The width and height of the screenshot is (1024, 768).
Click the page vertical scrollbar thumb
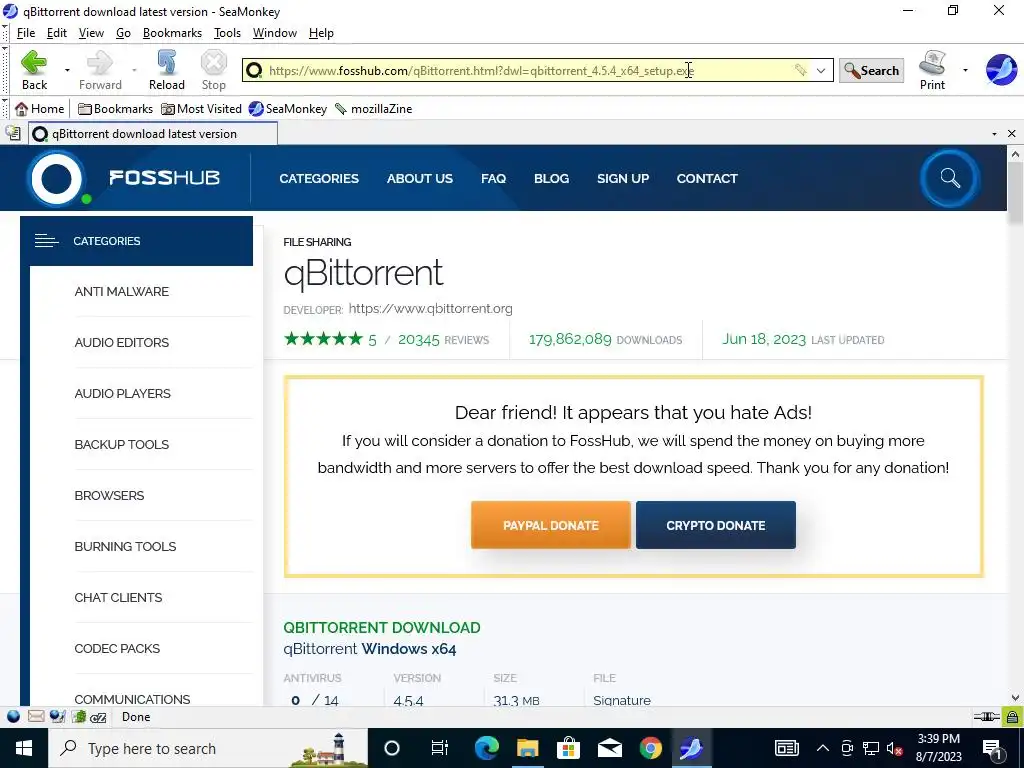pyautogui.click(x=1015, y=194)
